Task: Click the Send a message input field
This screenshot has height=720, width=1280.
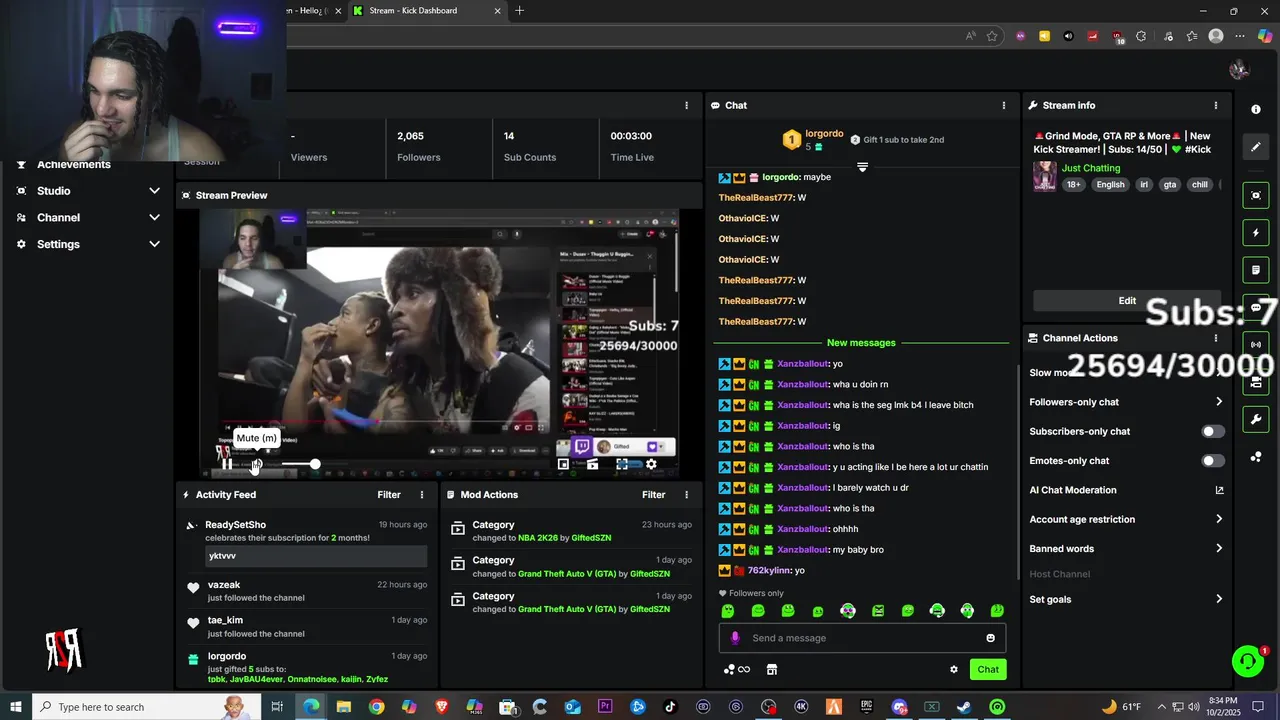Action: (862, 638)
